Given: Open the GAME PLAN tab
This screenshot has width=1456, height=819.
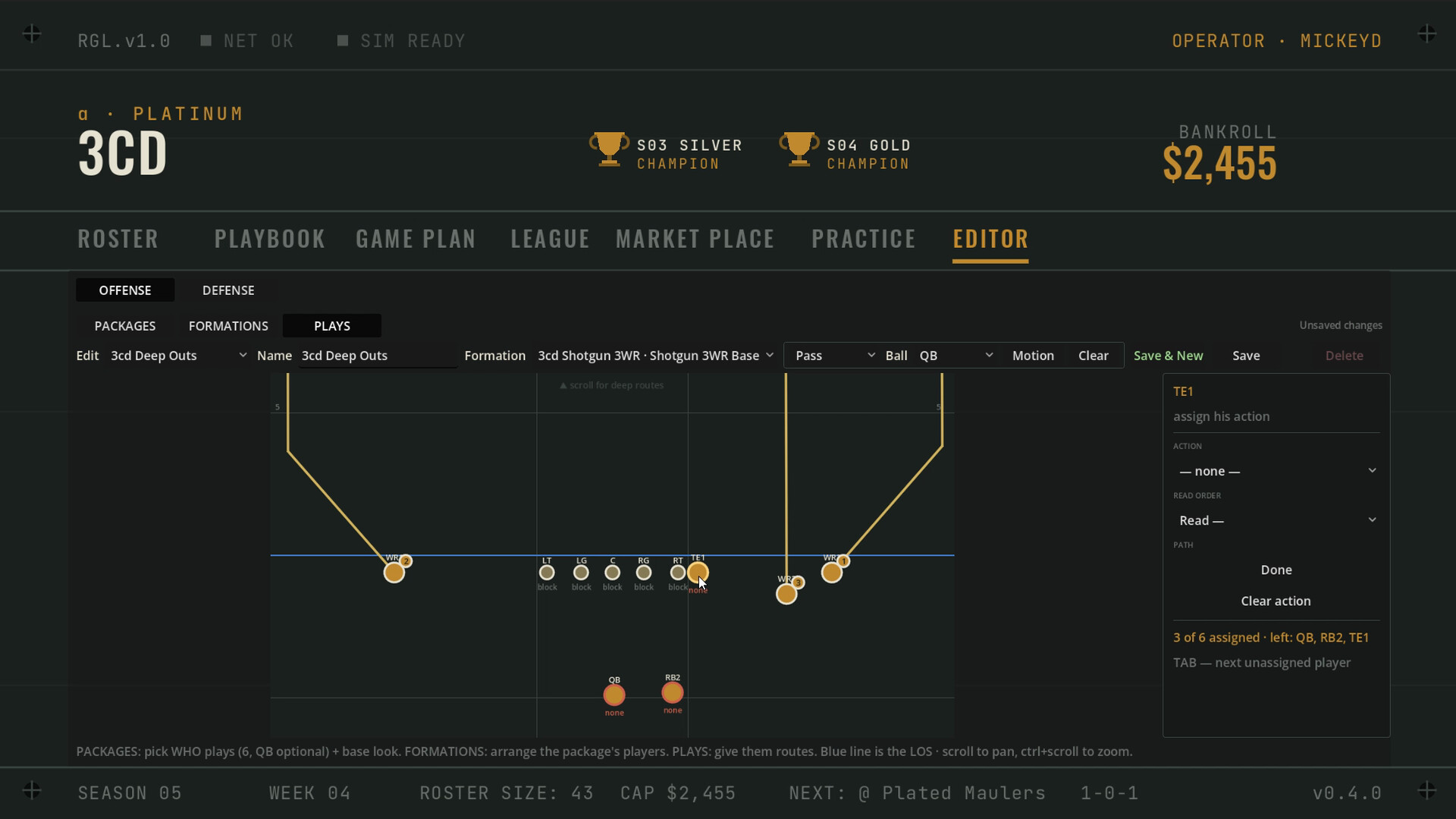Looking at the screenshot, I should (416, 239).
